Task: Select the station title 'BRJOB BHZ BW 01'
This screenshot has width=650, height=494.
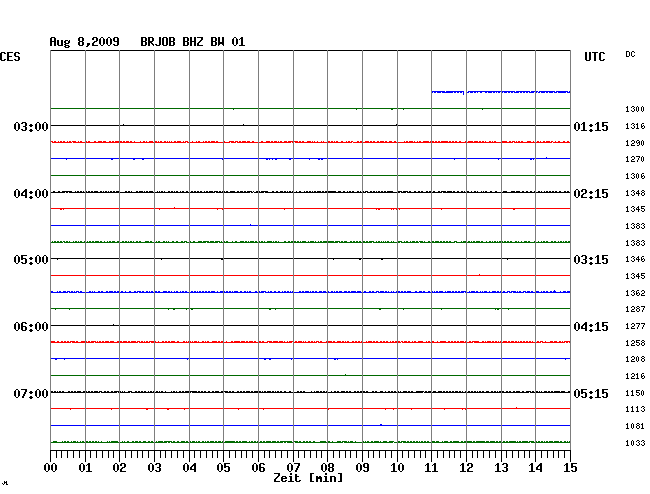Action: (x=193, y=42)
